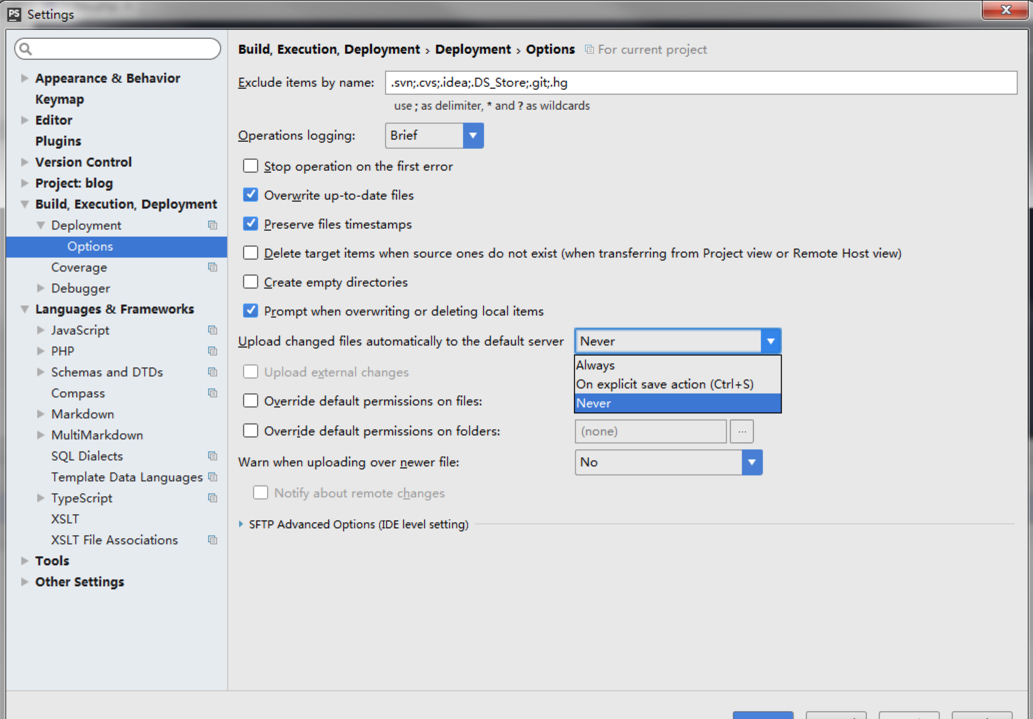The width and height of the screenshot is (1033, 719).
Task: Expand the Editor tree node arrow
Action: [x=24, y=121]
